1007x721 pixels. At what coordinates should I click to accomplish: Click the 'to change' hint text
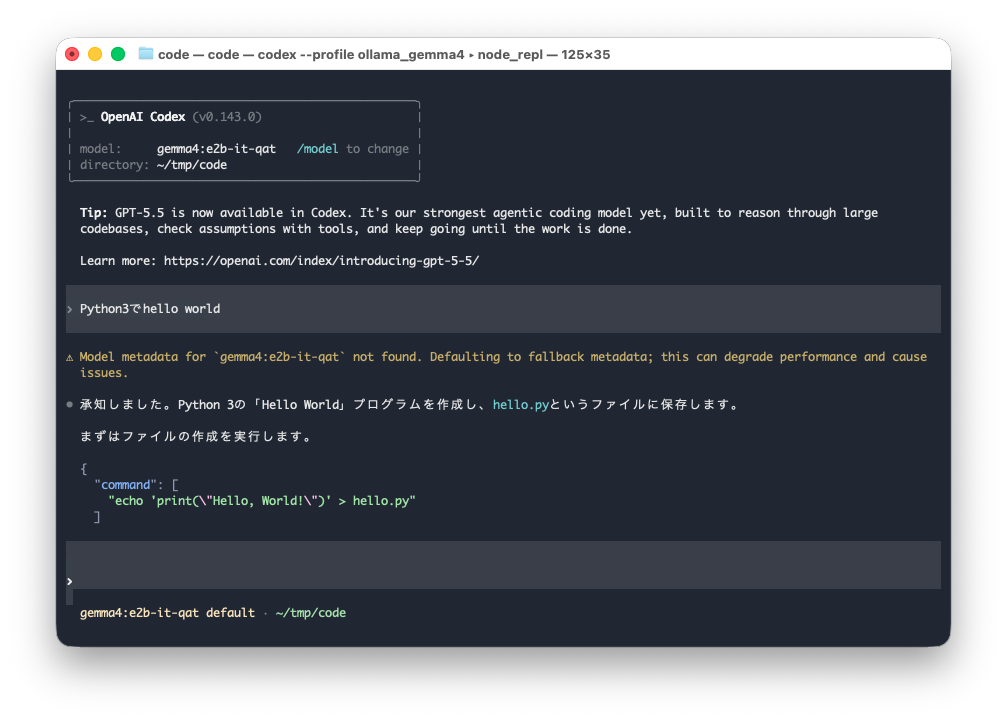378,149
